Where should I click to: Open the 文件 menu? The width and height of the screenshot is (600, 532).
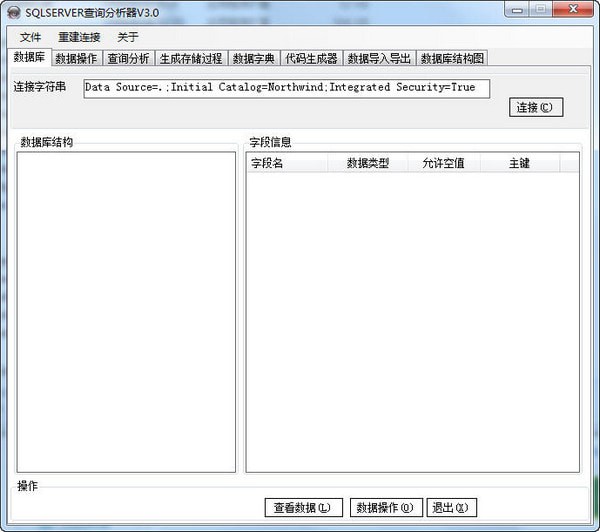pyautogui.click(x=31, y=37)
